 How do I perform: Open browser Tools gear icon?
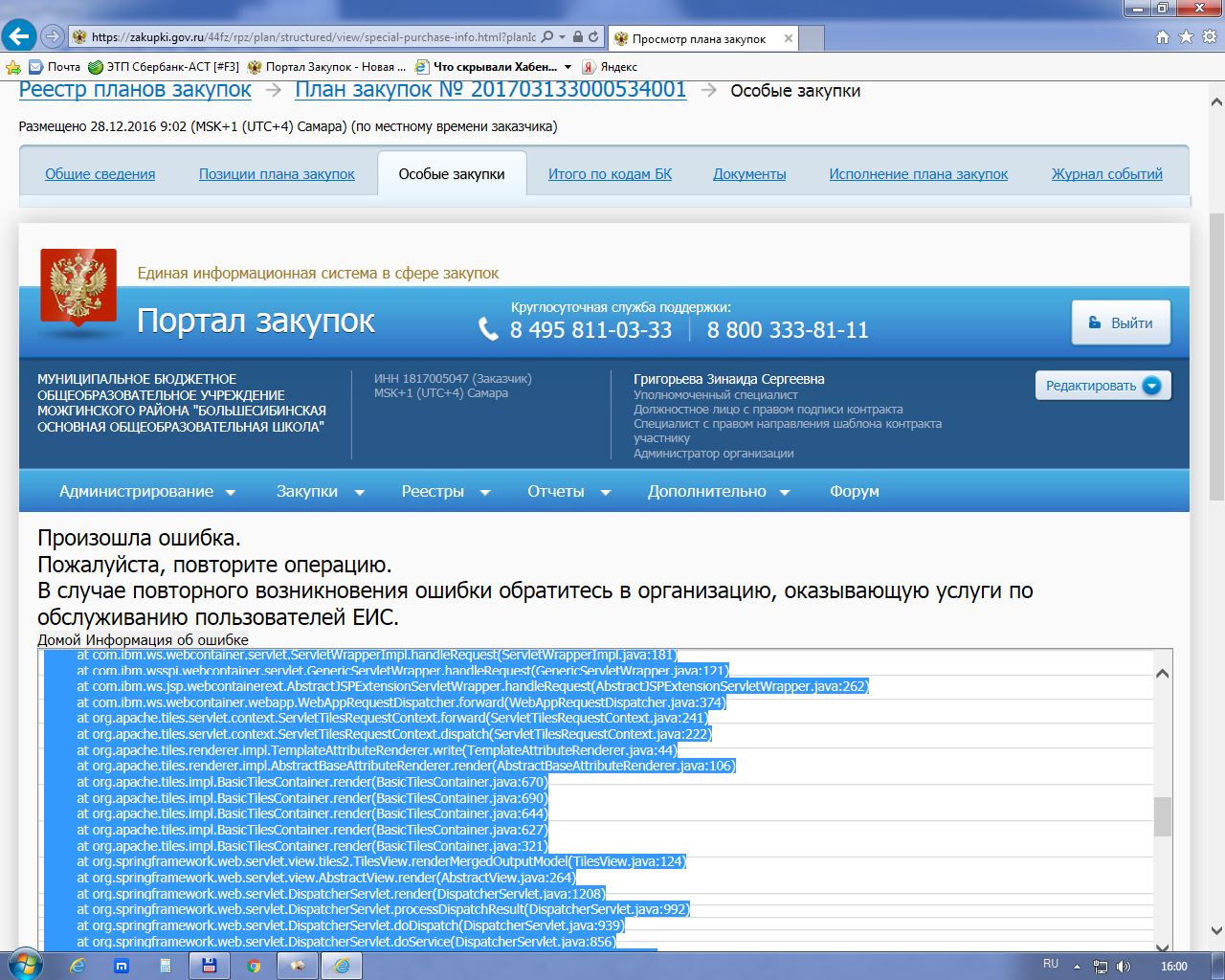[1209, 37]
